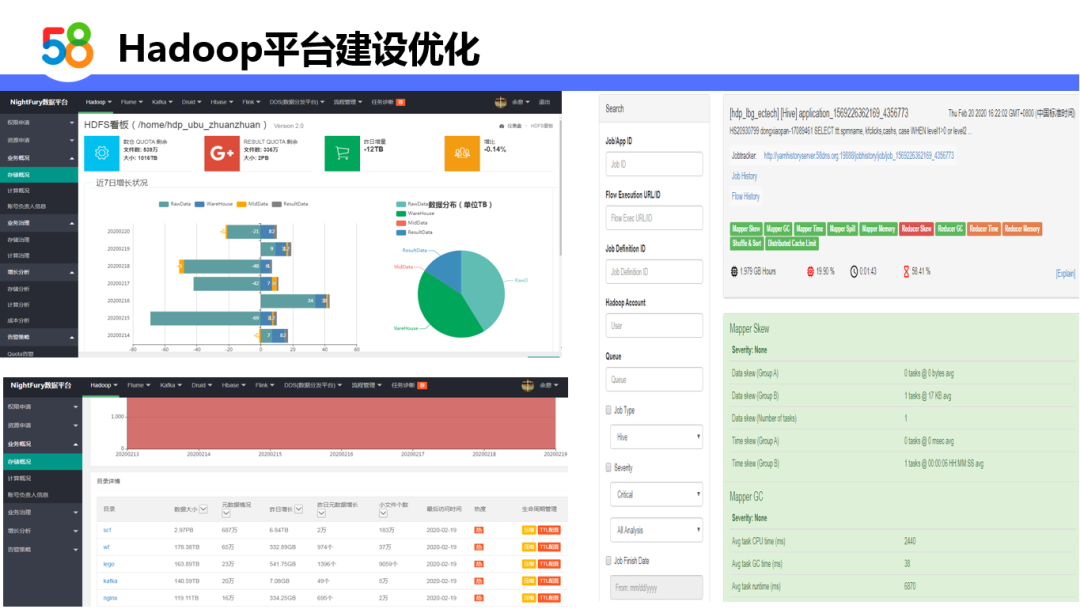Click the orange badge next to 任务诊断 in HDFS看板 navbar
The width and height of the screenshot is (1080, 609).
click(400, 102)
